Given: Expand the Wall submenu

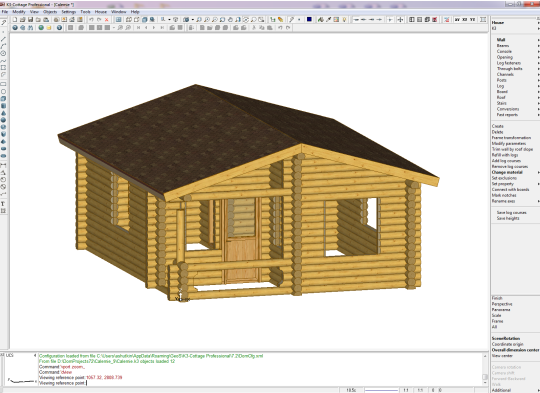Looking at the screenshot, I should click(517, 40).
